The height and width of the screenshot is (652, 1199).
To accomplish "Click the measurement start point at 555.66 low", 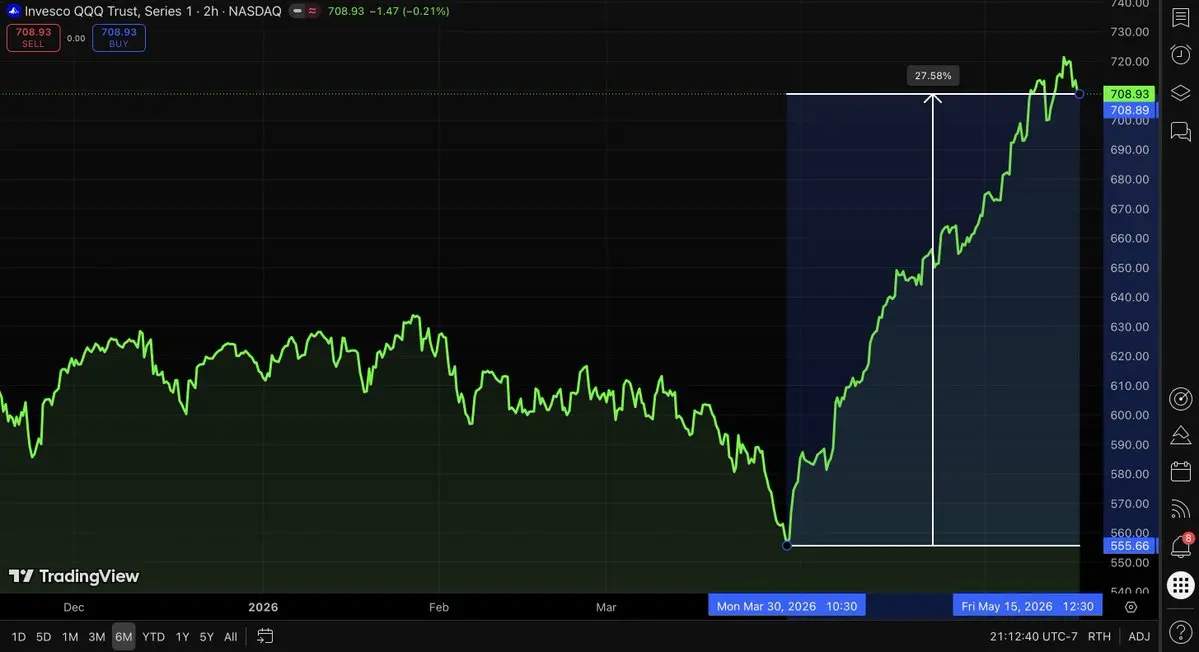I will 787,546.
